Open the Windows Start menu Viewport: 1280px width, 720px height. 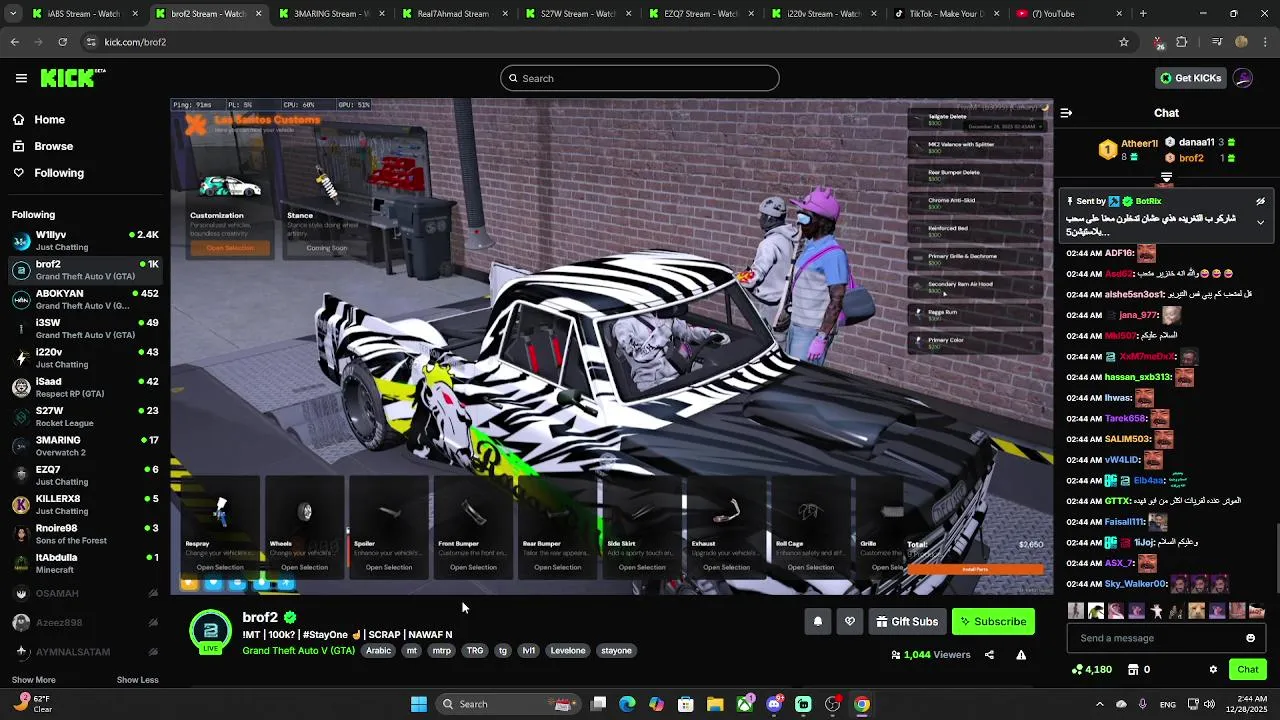(419, 704)
